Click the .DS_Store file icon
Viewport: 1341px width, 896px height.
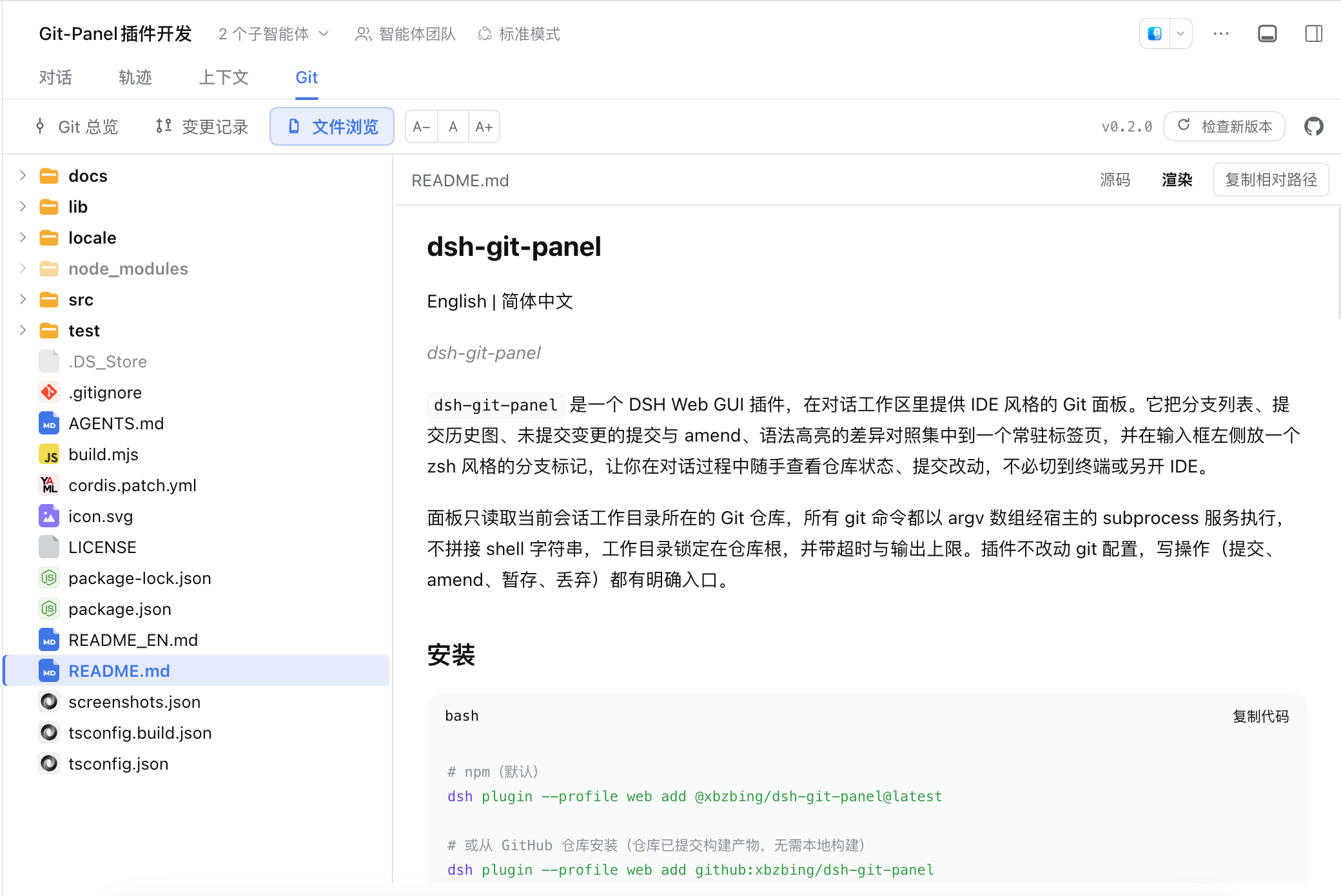(x=49, y=361)
